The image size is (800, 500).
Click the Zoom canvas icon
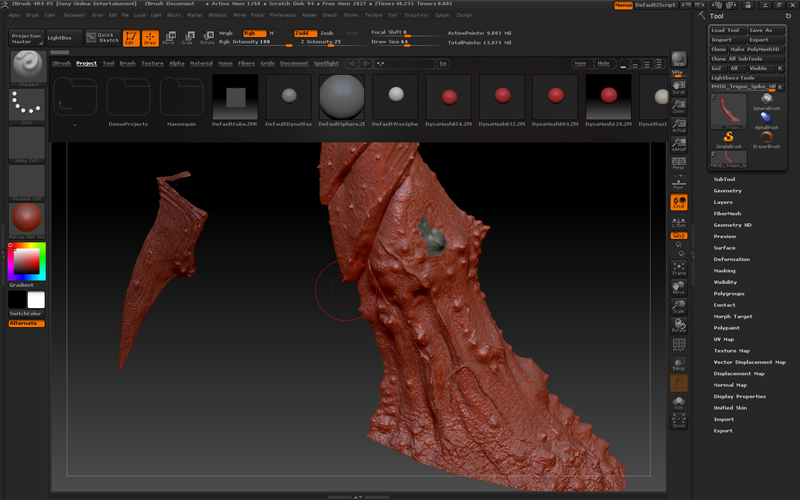pyautogui.click(x=679, y=106)
